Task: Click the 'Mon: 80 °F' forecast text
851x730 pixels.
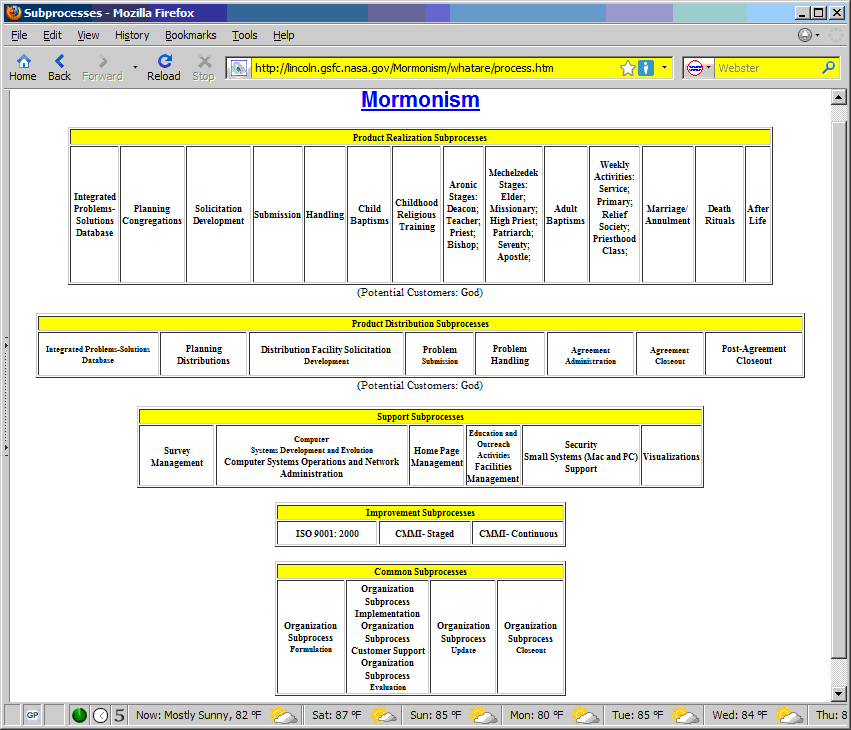Action: click(x=537, y=715)
